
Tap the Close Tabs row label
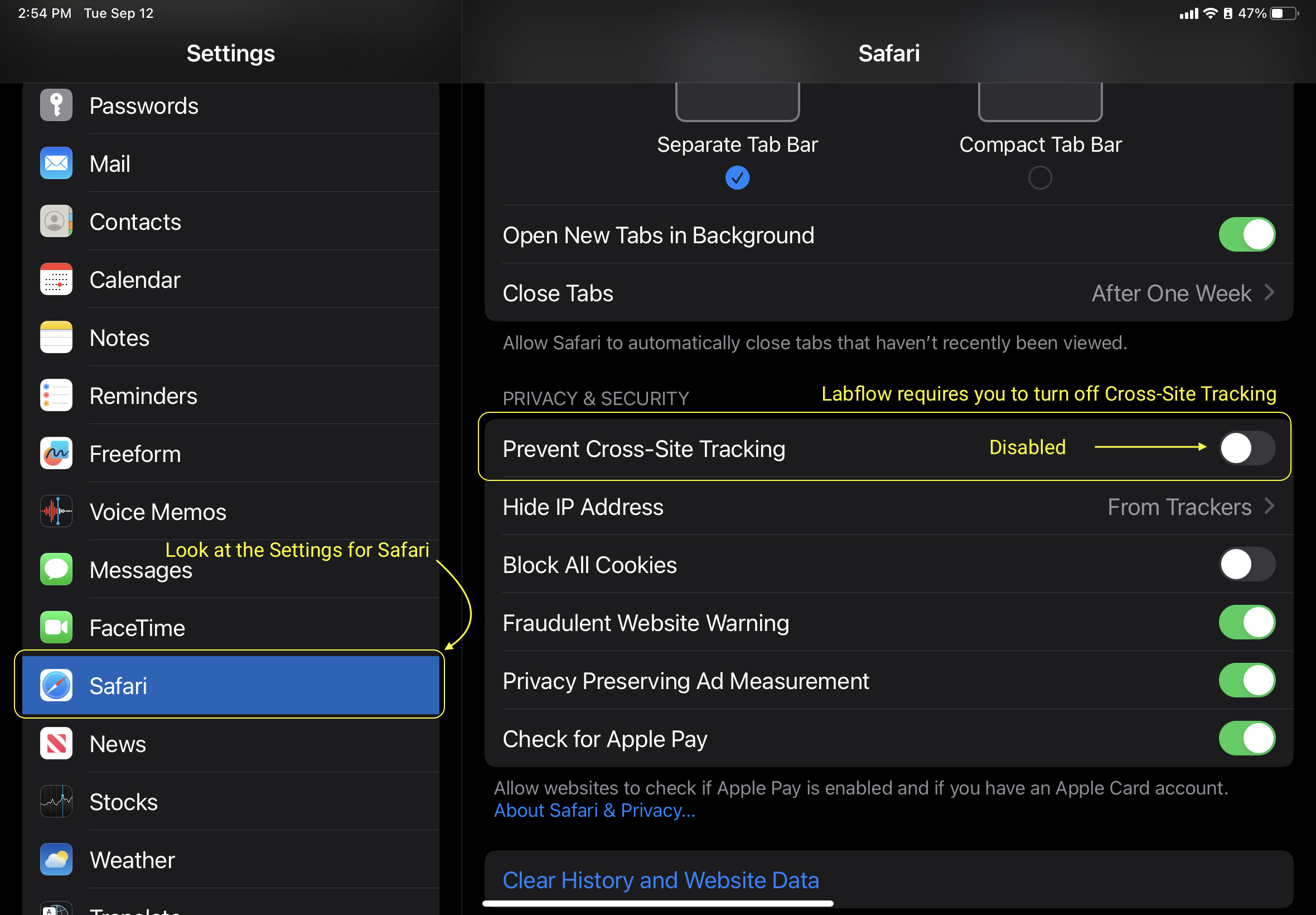558,293
